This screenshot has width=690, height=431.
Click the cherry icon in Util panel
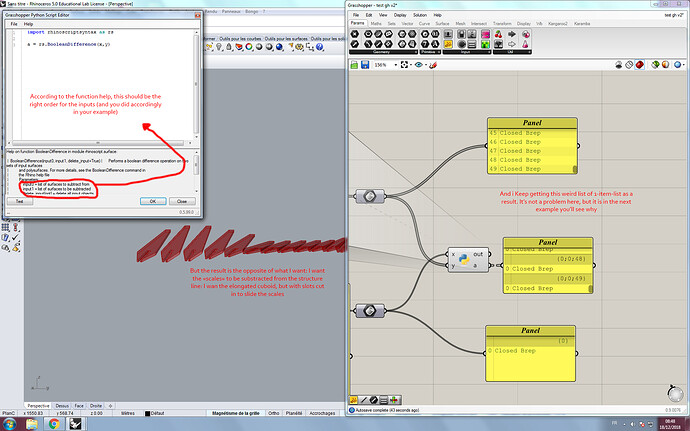coord(499,34)
